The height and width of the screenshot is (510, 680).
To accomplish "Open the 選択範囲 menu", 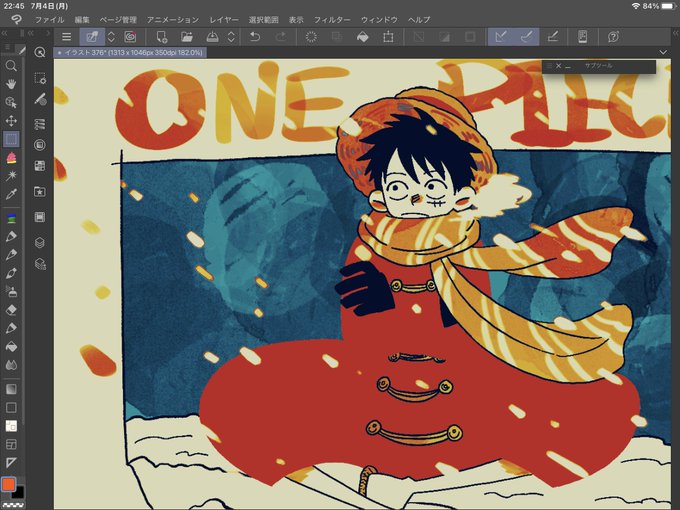I will click(263, 20).
